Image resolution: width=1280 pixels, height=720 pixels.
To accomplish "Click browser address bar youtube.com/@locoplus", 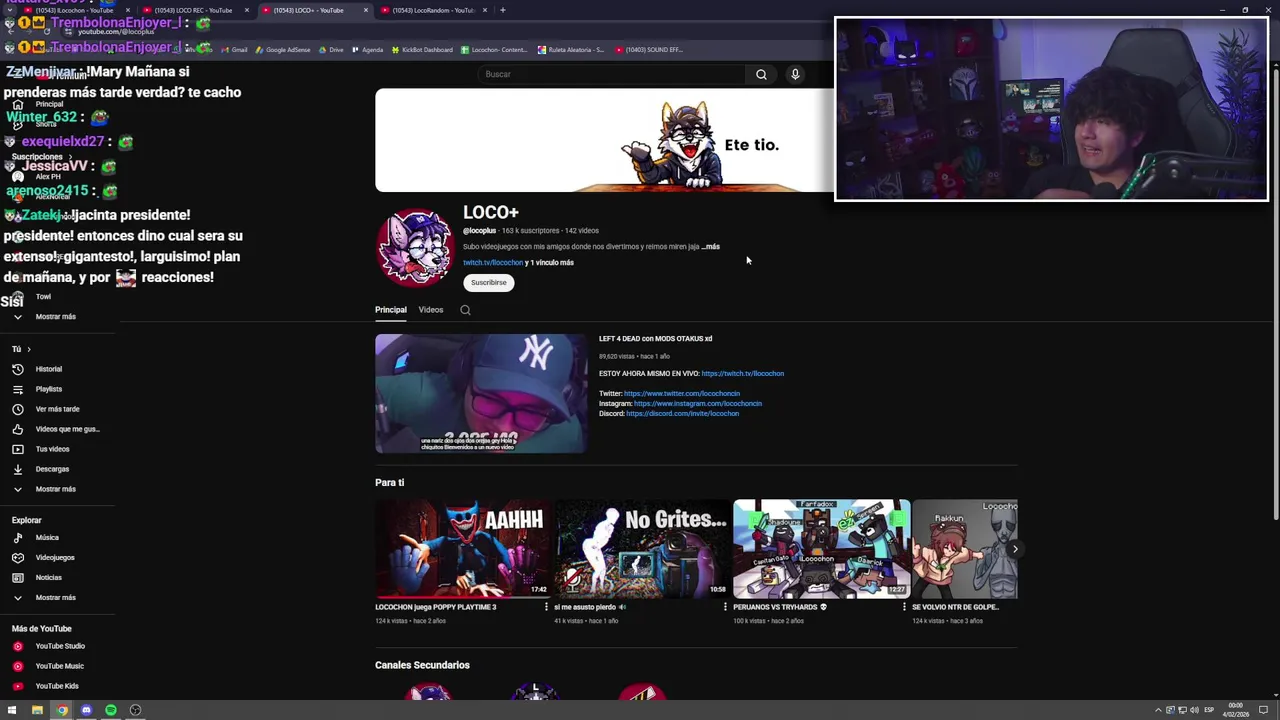I will tap(116, 32).
